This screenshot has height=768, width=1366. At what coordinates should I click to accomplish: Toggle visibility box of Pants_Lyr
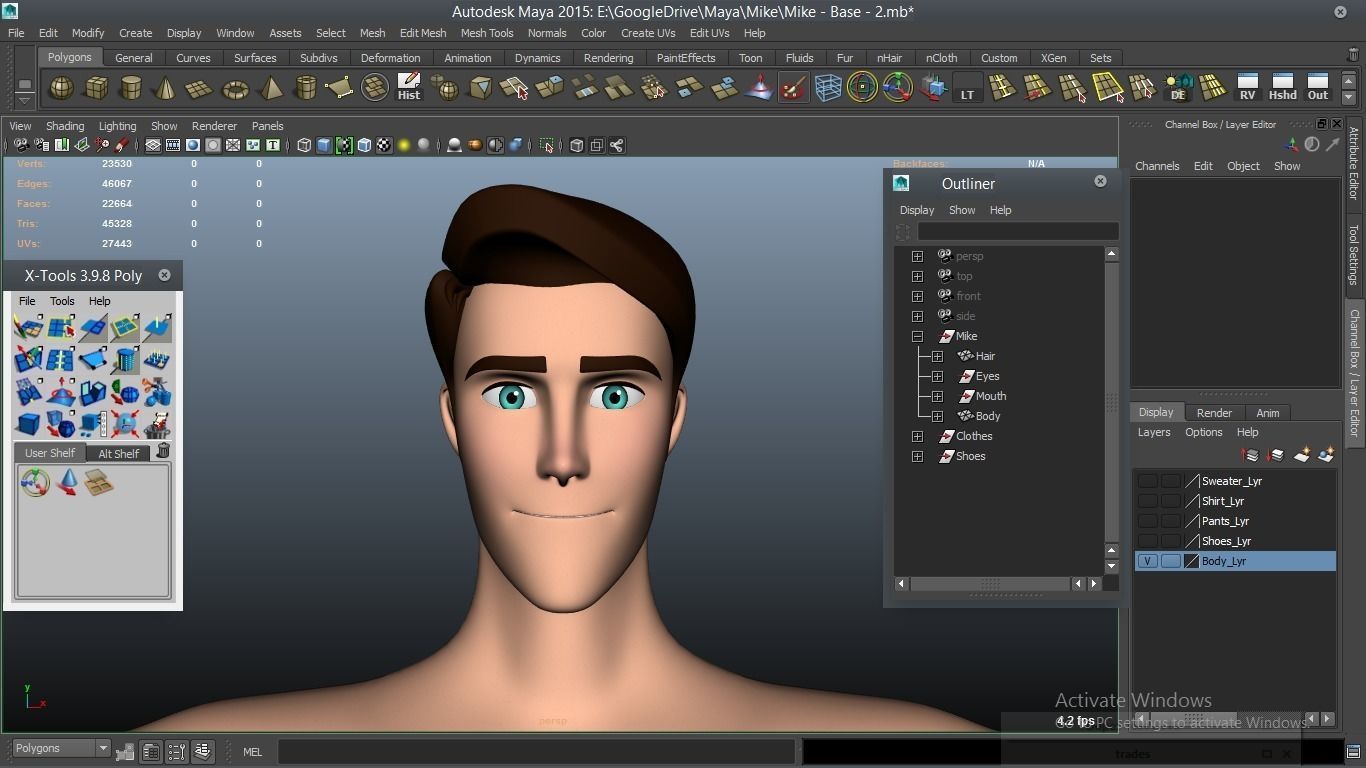(x=1147, y=521)
